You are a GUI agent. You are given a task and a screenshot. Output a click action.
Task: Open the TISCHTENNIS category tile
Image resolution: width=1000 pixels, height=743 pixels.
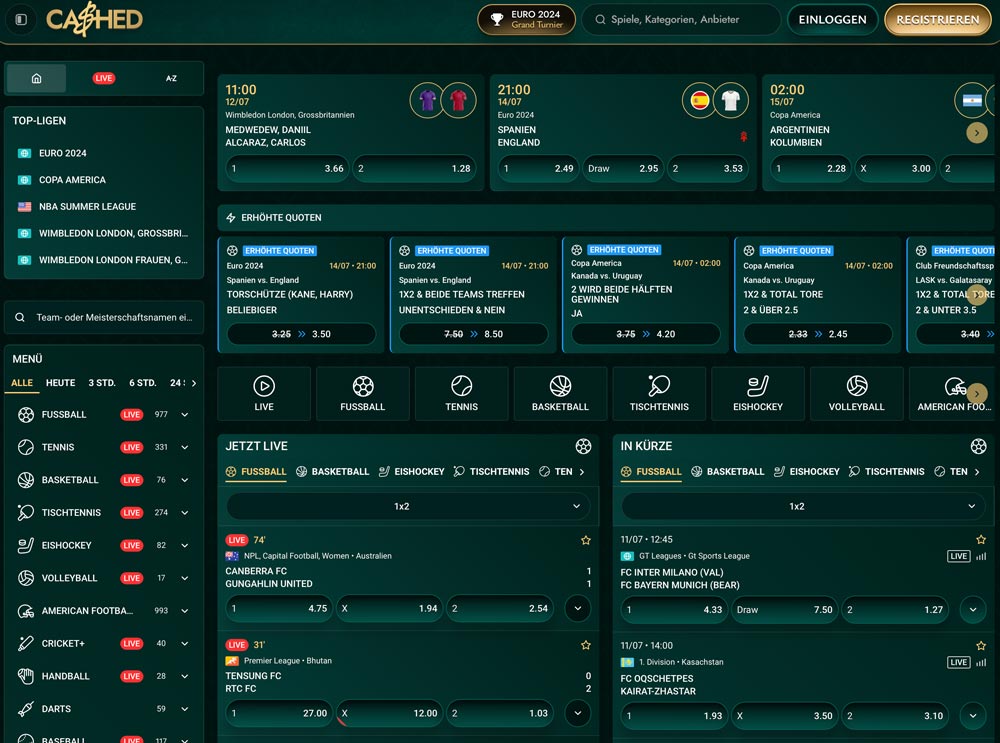(659, 394)
